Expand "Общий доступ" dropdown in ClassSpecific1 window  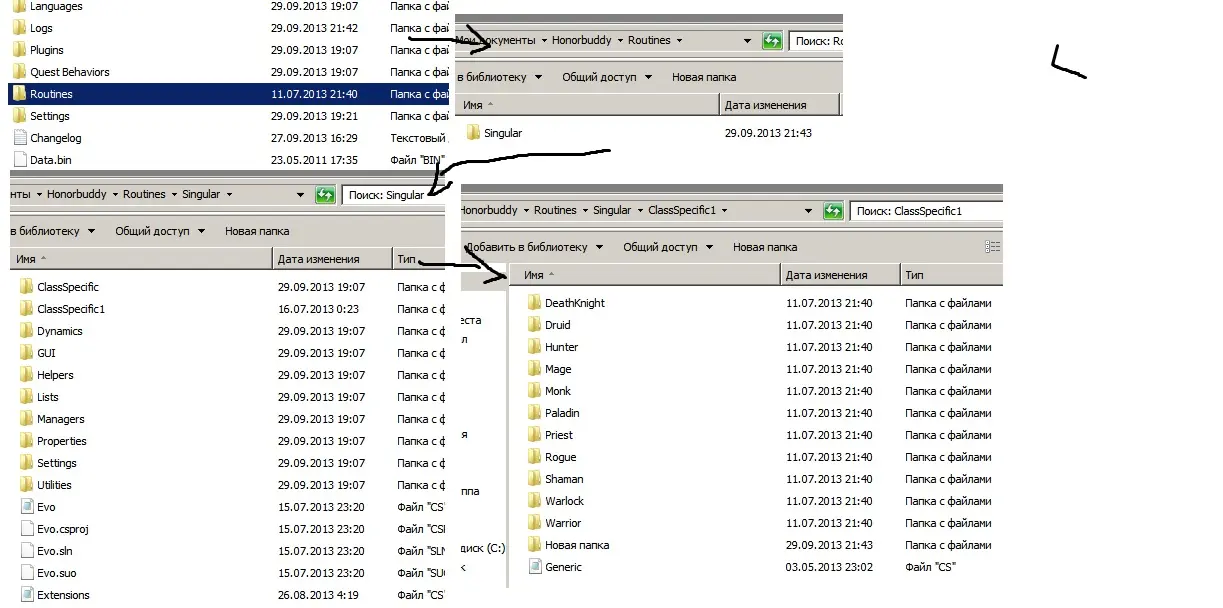(666, 247)
